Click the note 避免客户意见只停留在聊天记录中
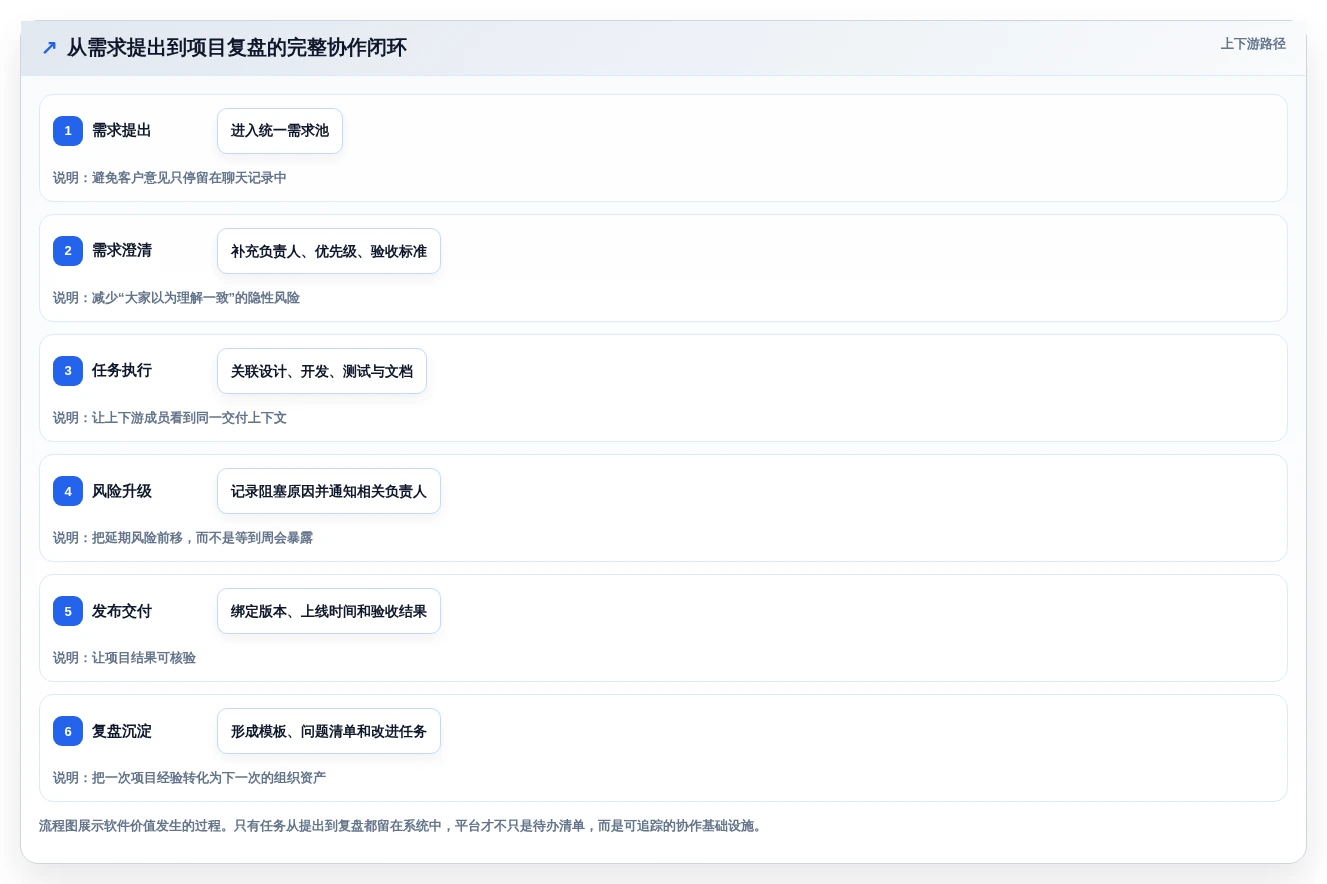This screenshot has width=1327, height=884. click(x=170, y=178)
